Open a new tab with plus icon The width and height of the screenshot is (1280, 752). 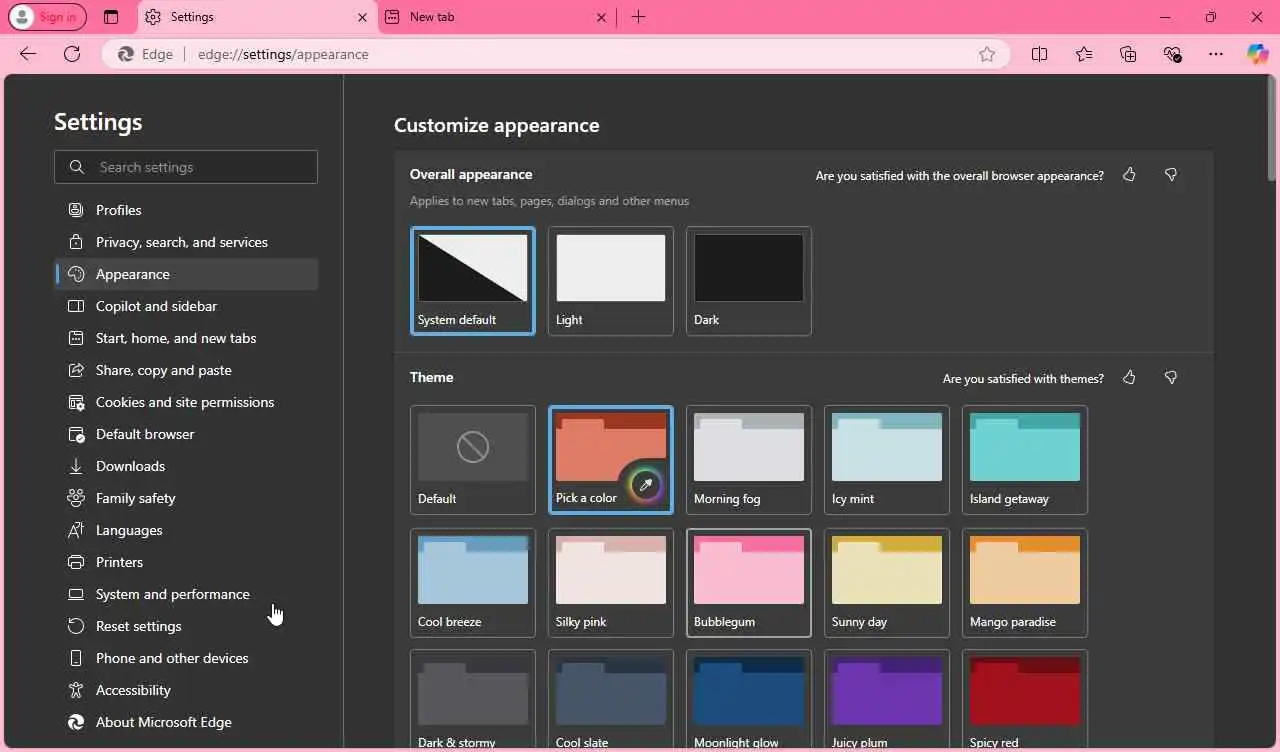(x=638, y=17)
